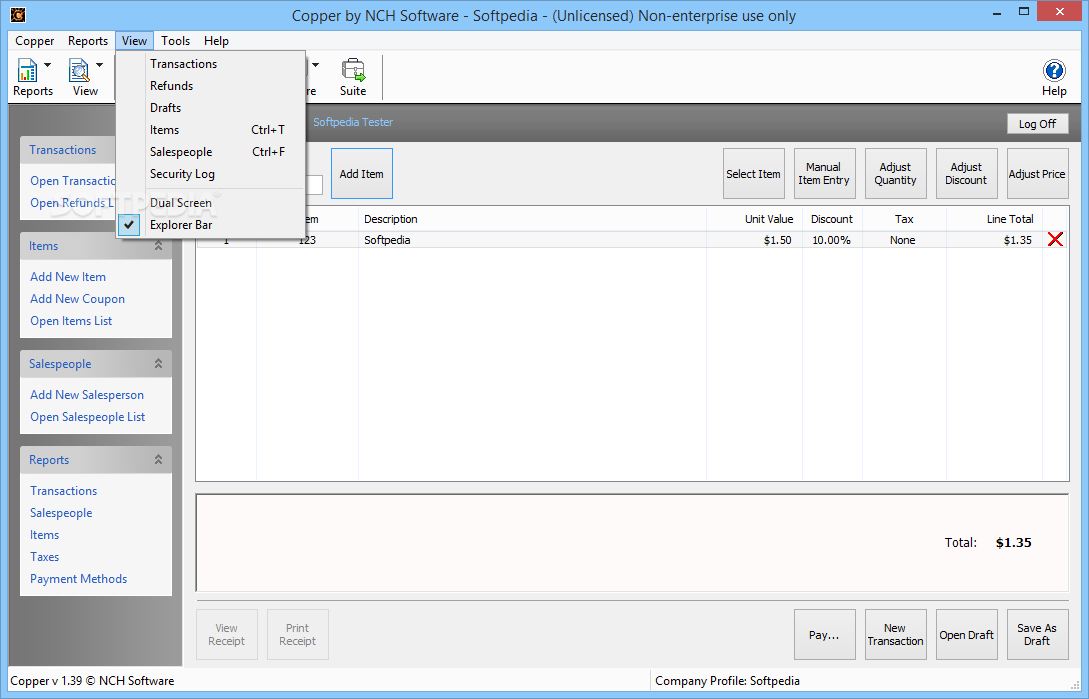Collapse the Items sidebar panel

(x=158, y=245)
